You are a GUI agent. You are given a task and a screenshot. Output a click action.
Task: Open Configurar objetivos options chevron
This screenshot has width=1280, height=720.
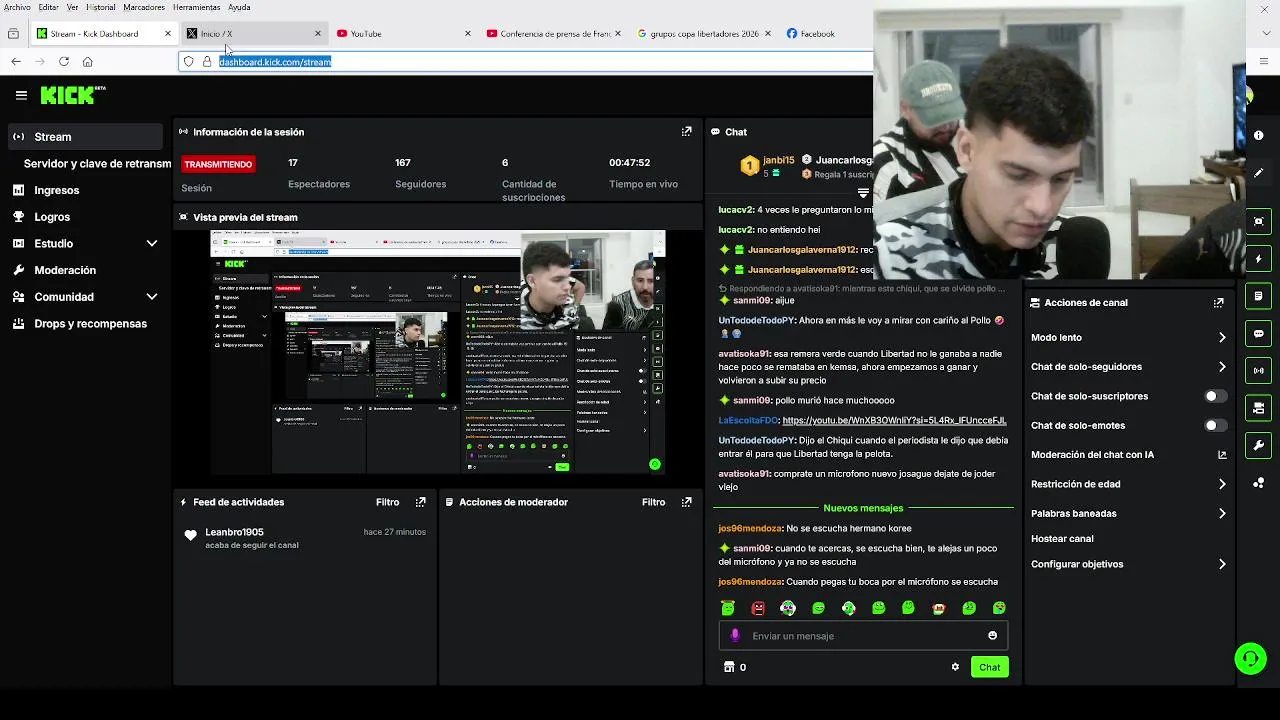1221,564
